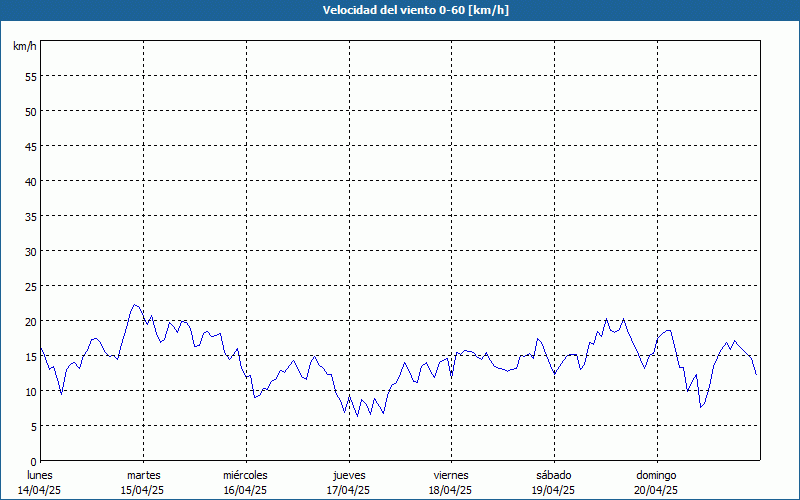800x500 pixels.
Task: Click the 20 value on y-axis
Action: (31, 321)
